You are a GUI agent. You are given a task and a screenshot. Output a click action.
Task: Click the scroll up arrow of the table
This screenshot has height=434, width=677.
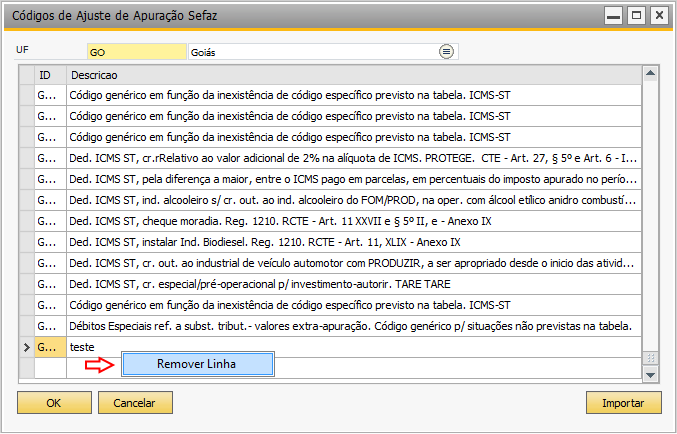(x=650, y=73)
